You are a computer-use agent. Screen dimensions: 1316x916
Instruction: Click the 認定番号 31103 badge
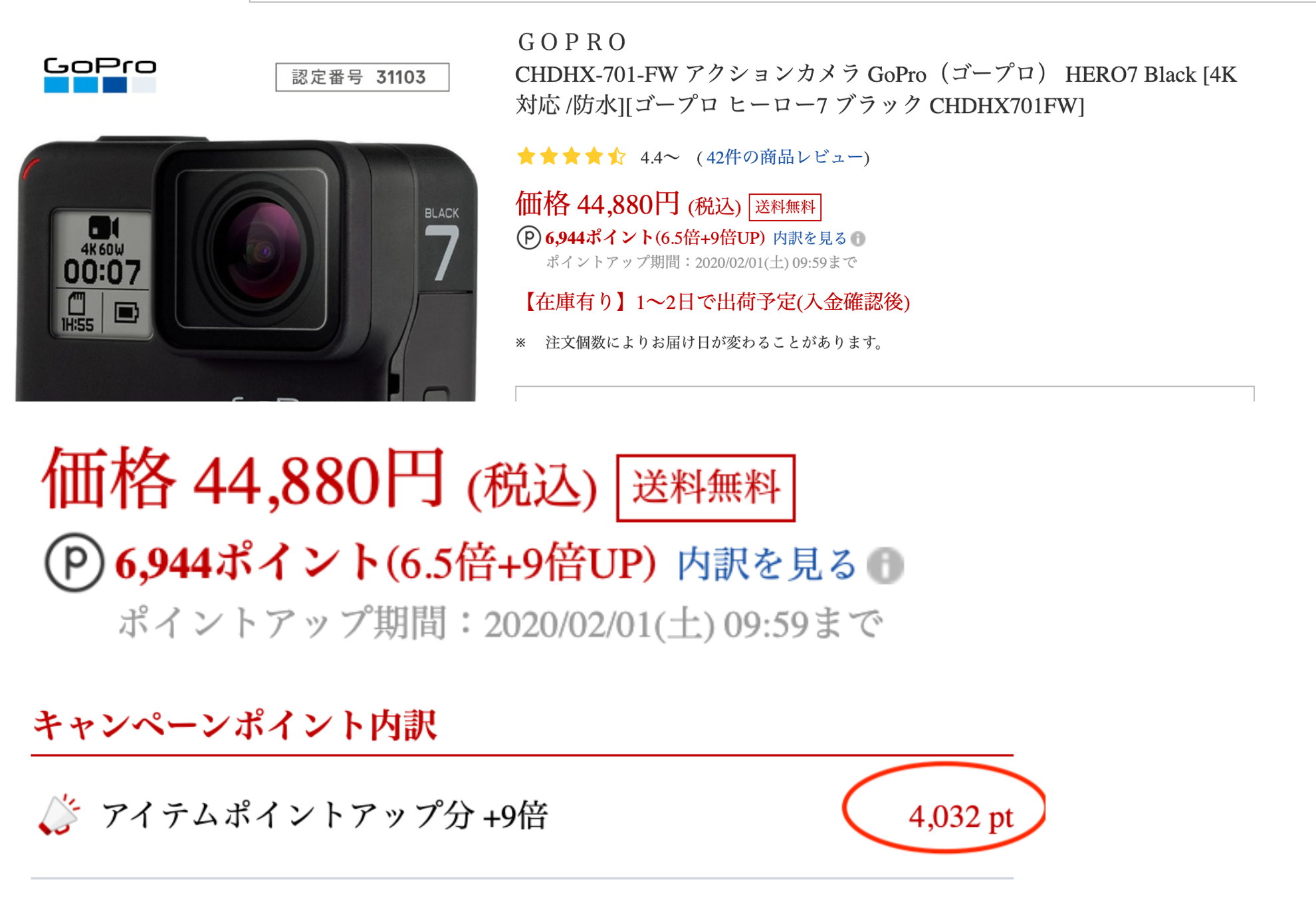point(362,77)
